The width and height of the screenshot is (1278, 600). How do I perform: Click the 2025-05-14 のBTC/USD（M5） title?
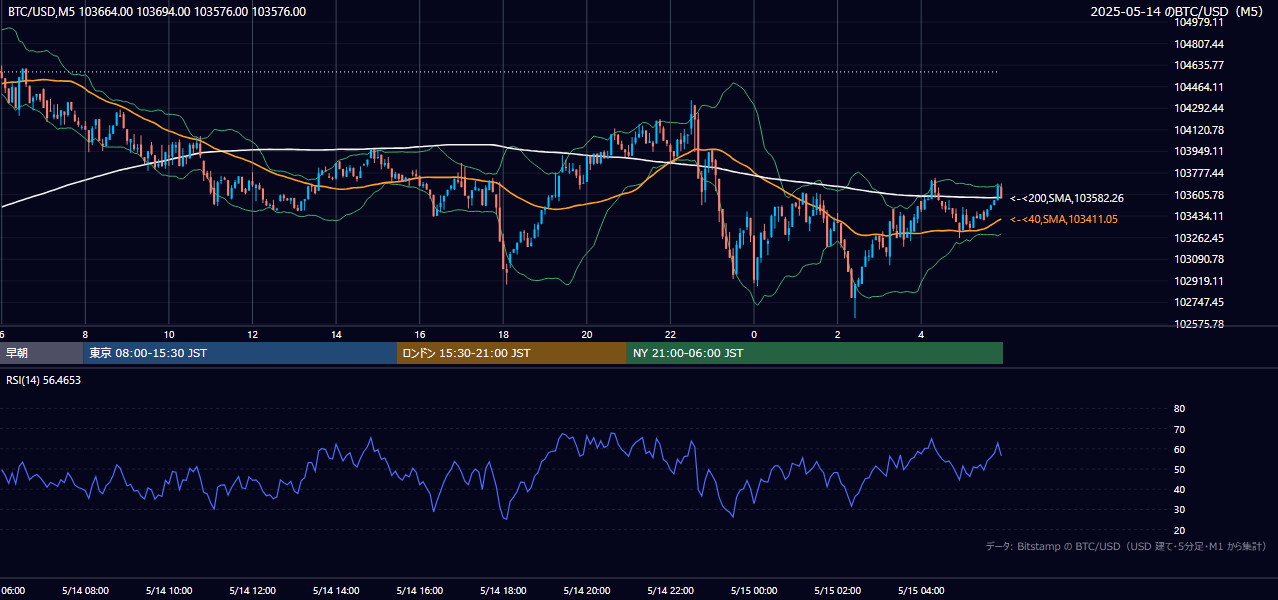tap(1179, 12)
